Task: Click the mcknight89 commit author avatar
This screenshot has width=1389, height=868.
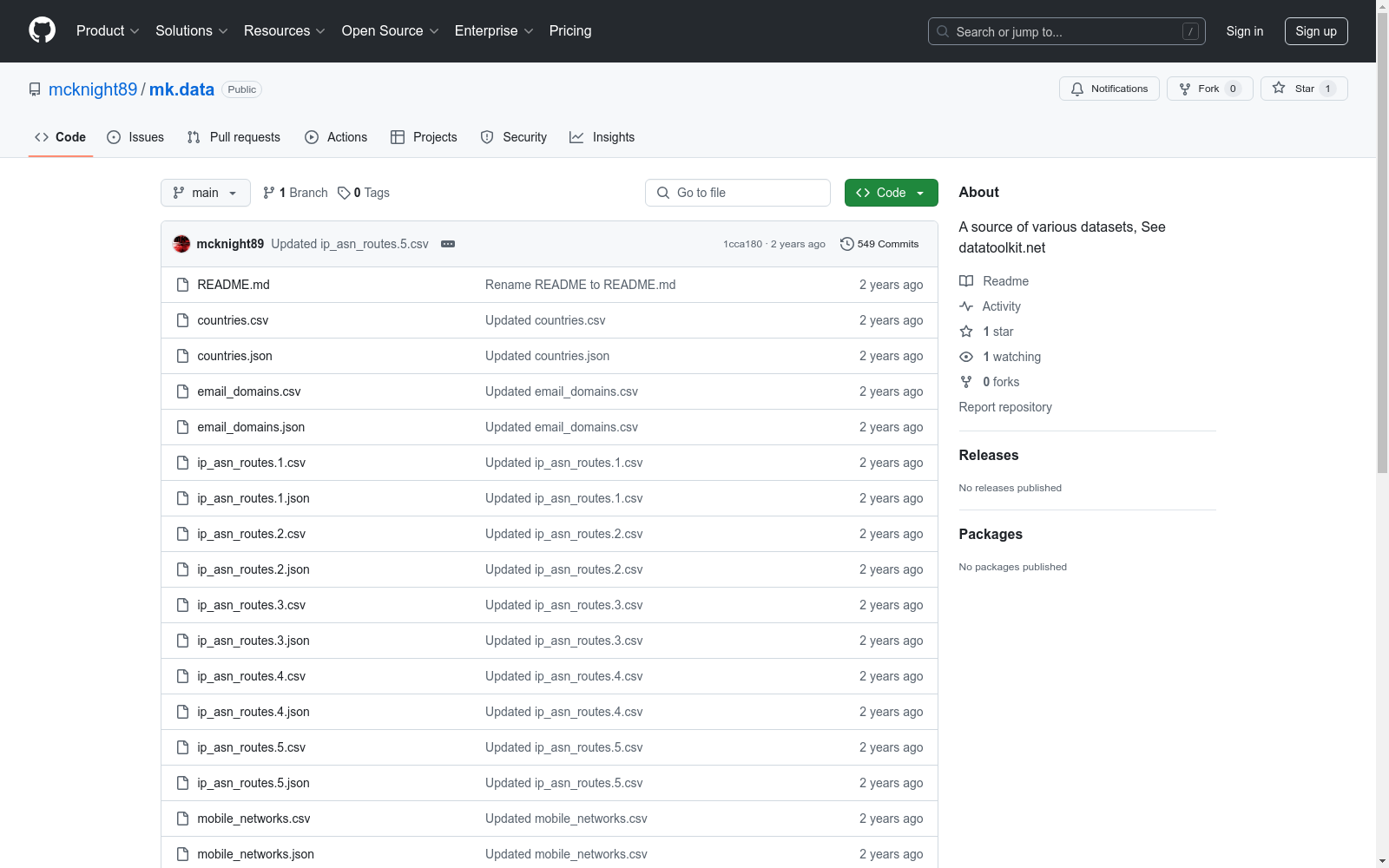Action: [x=181, y=244]
